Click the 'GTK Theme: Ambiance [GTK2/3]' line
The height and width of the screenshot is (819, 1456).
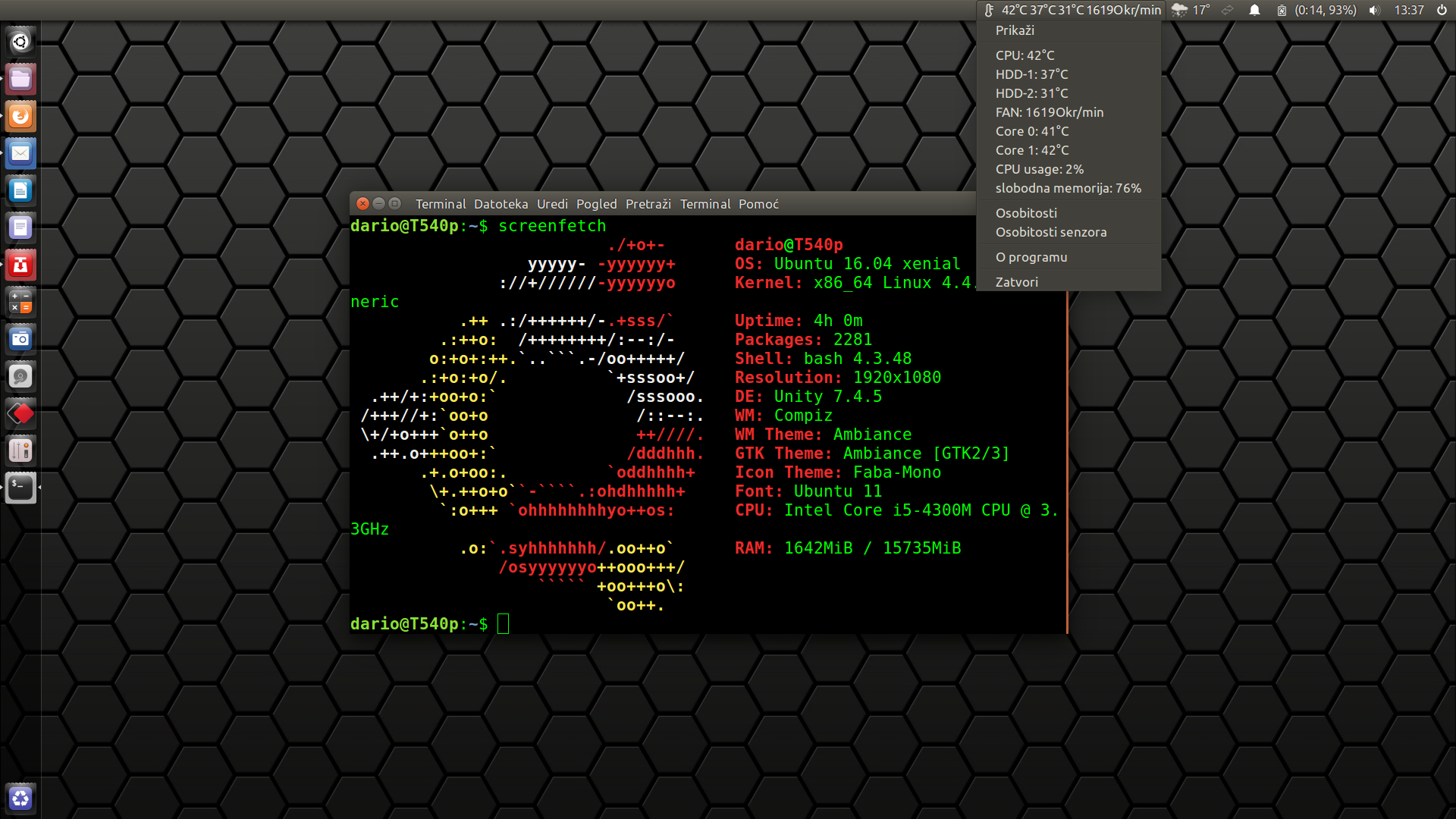(872, 453)
